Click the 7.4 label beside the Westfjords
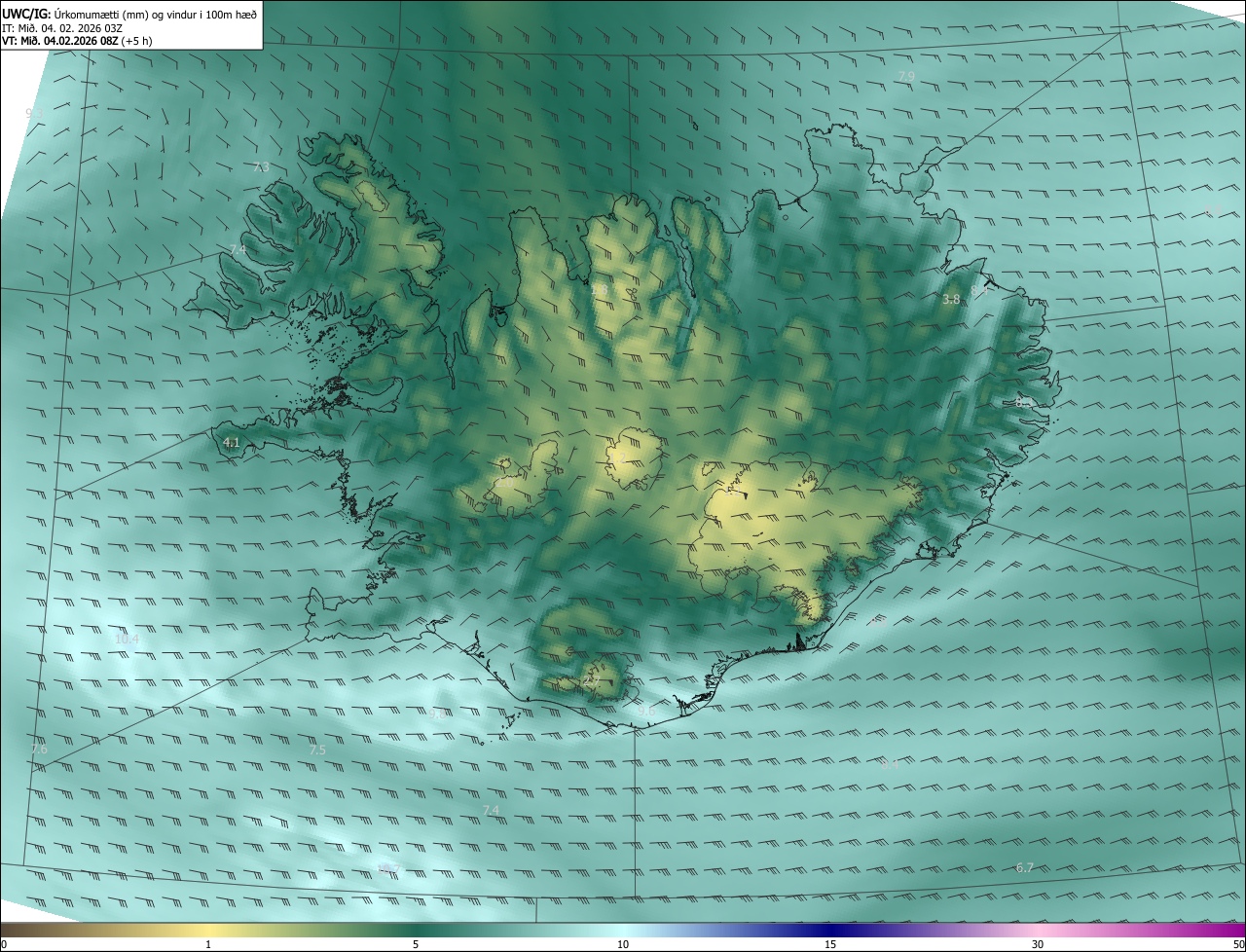1246x952 pixels. click(238, 250)
